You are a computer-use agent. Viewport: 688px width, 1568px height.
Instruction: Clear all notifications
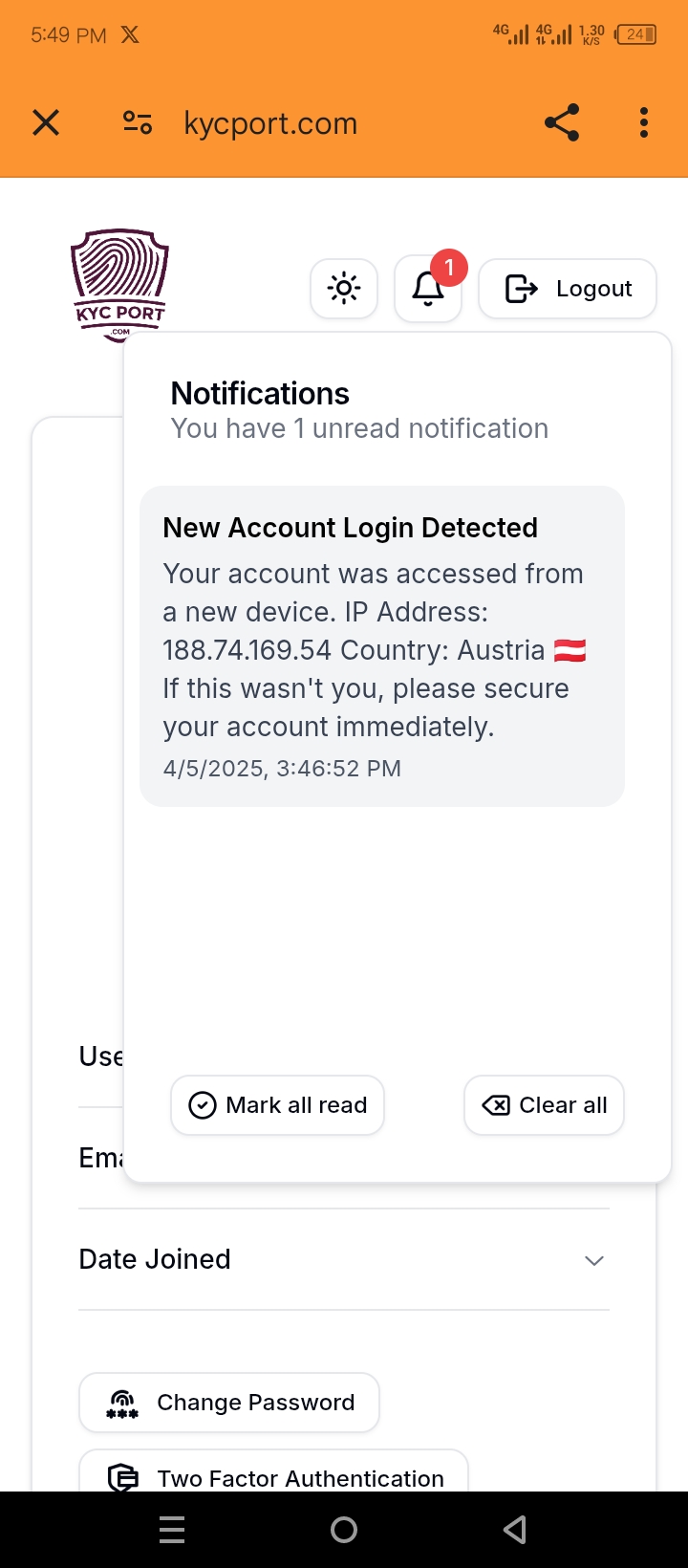tap(544, 1105)
